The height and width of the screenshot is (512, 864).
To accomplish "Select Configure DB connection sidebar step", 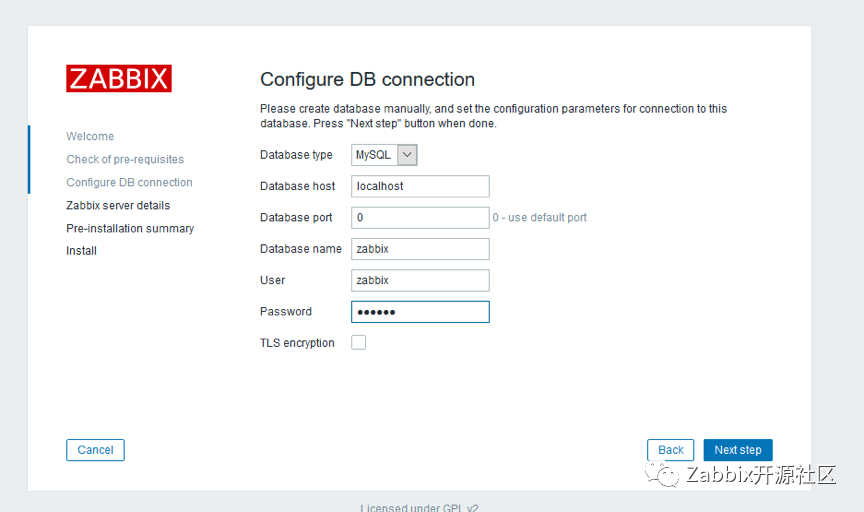I will pos(129,182).
